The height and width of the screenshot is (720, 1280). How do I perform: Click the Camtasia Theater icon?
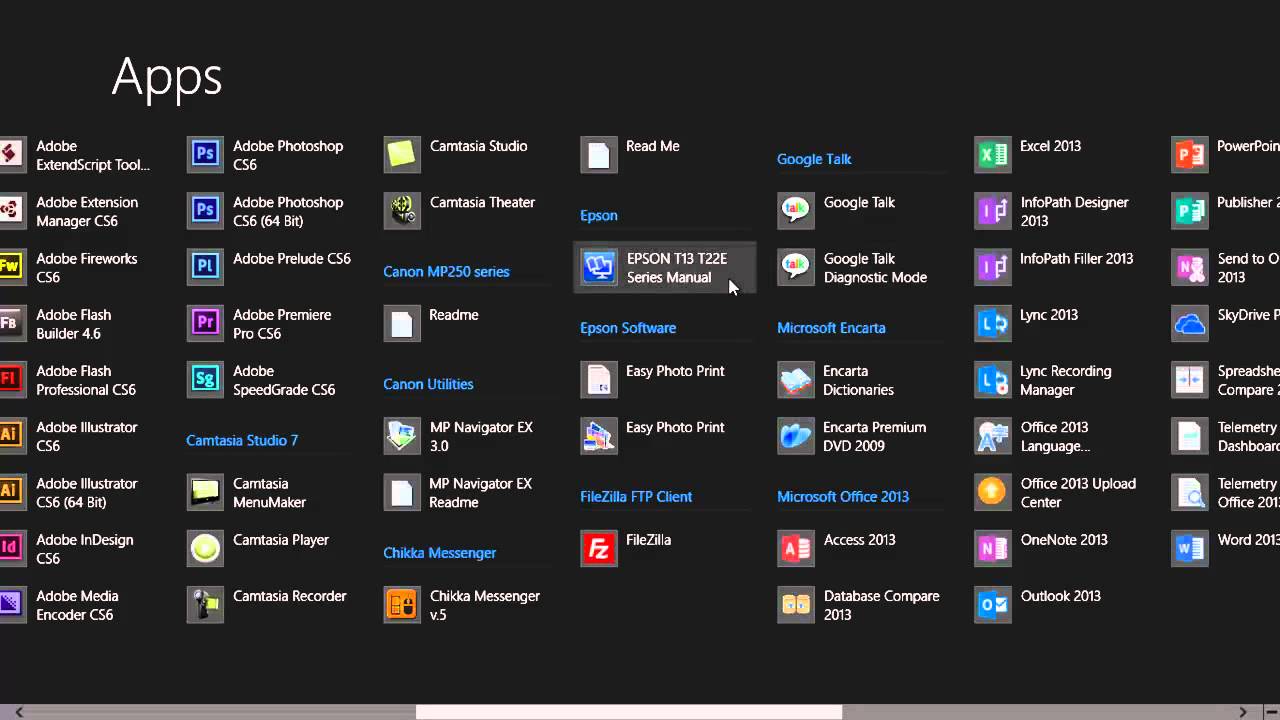point(402,211)
